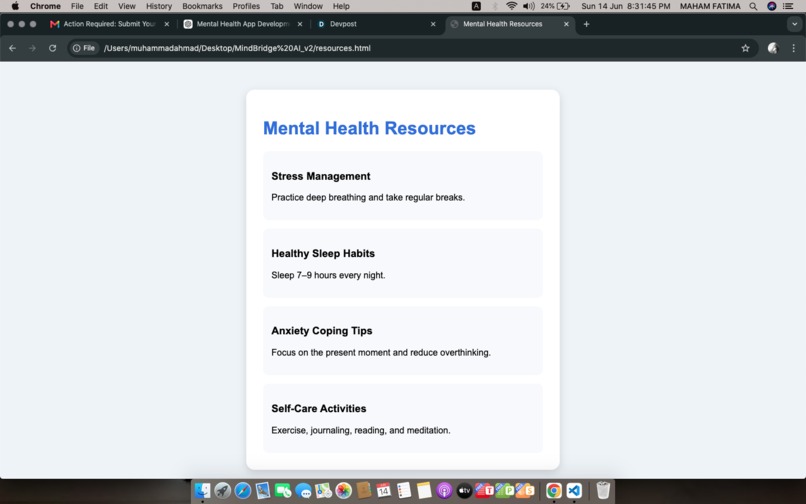
Task: Open Finder from the dock
Action: 202,491
